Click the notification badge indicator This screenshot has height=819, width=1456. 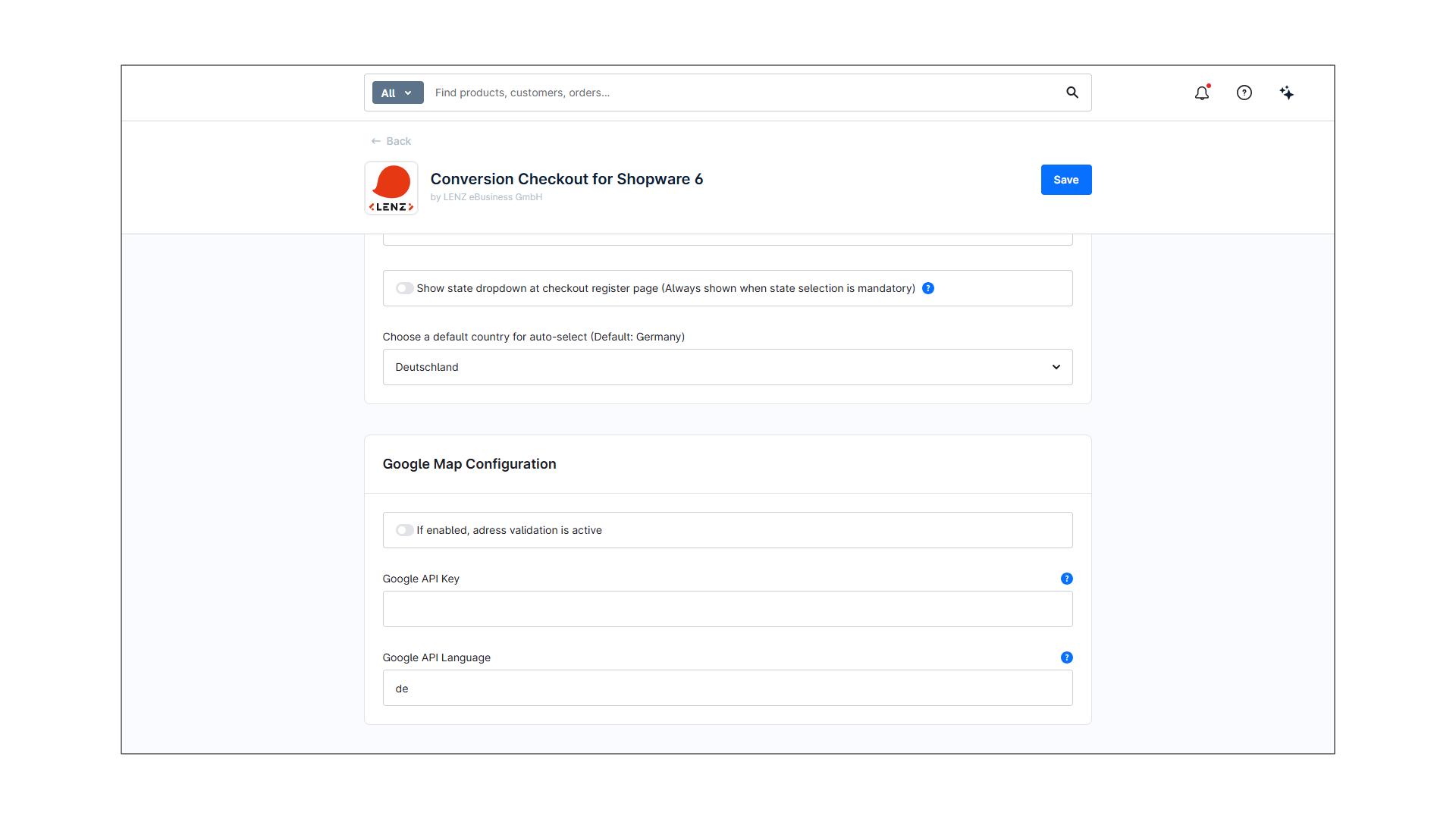1209,86
